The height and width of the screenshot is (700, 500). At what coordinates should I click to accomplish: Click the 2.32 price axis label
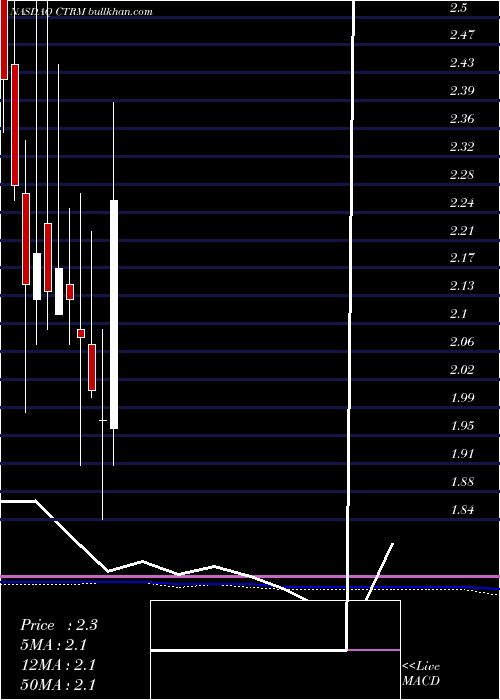pos(462,147)
